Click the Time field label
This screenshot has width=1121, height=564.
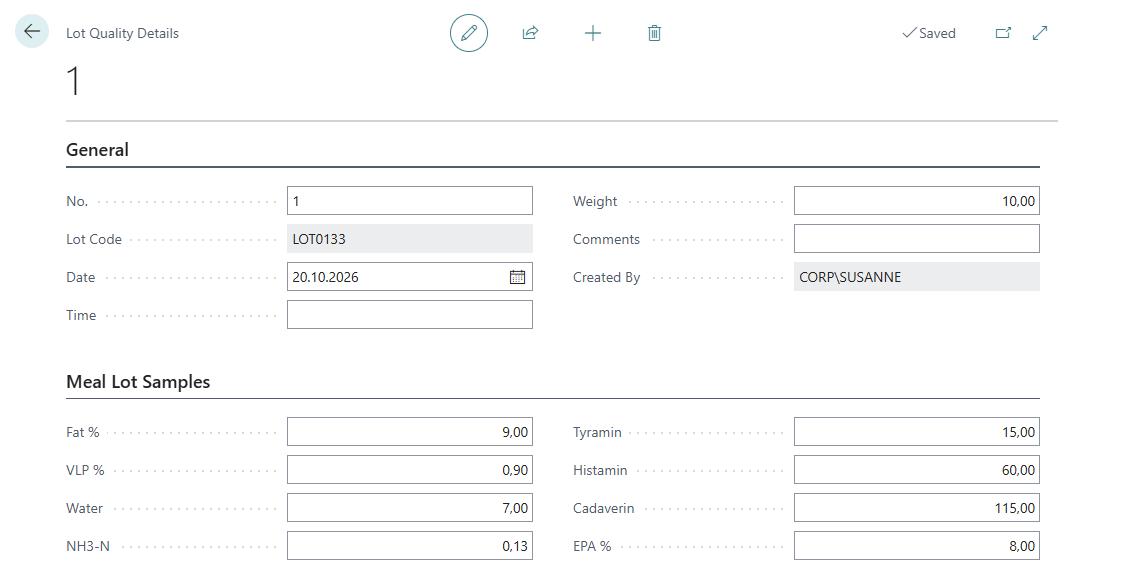pos(81,315)
